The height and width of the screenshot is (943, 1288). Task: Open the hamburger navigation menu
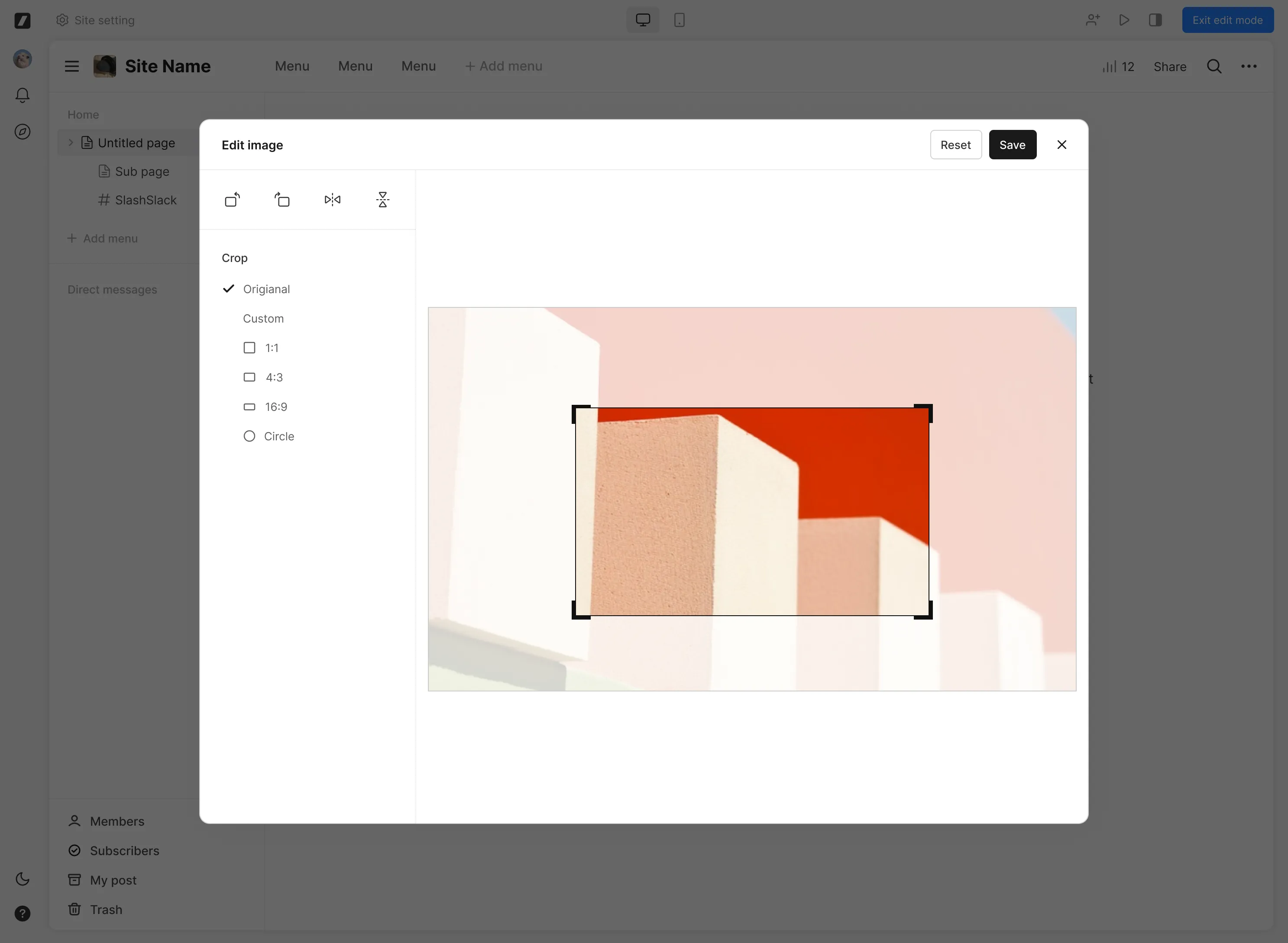tap(72, 66)
